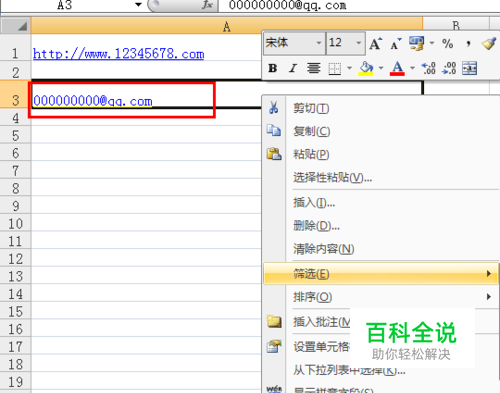Screen dimensions: 500x393
Task: Click Merge and Center icon
Action: tap(469, 68)
